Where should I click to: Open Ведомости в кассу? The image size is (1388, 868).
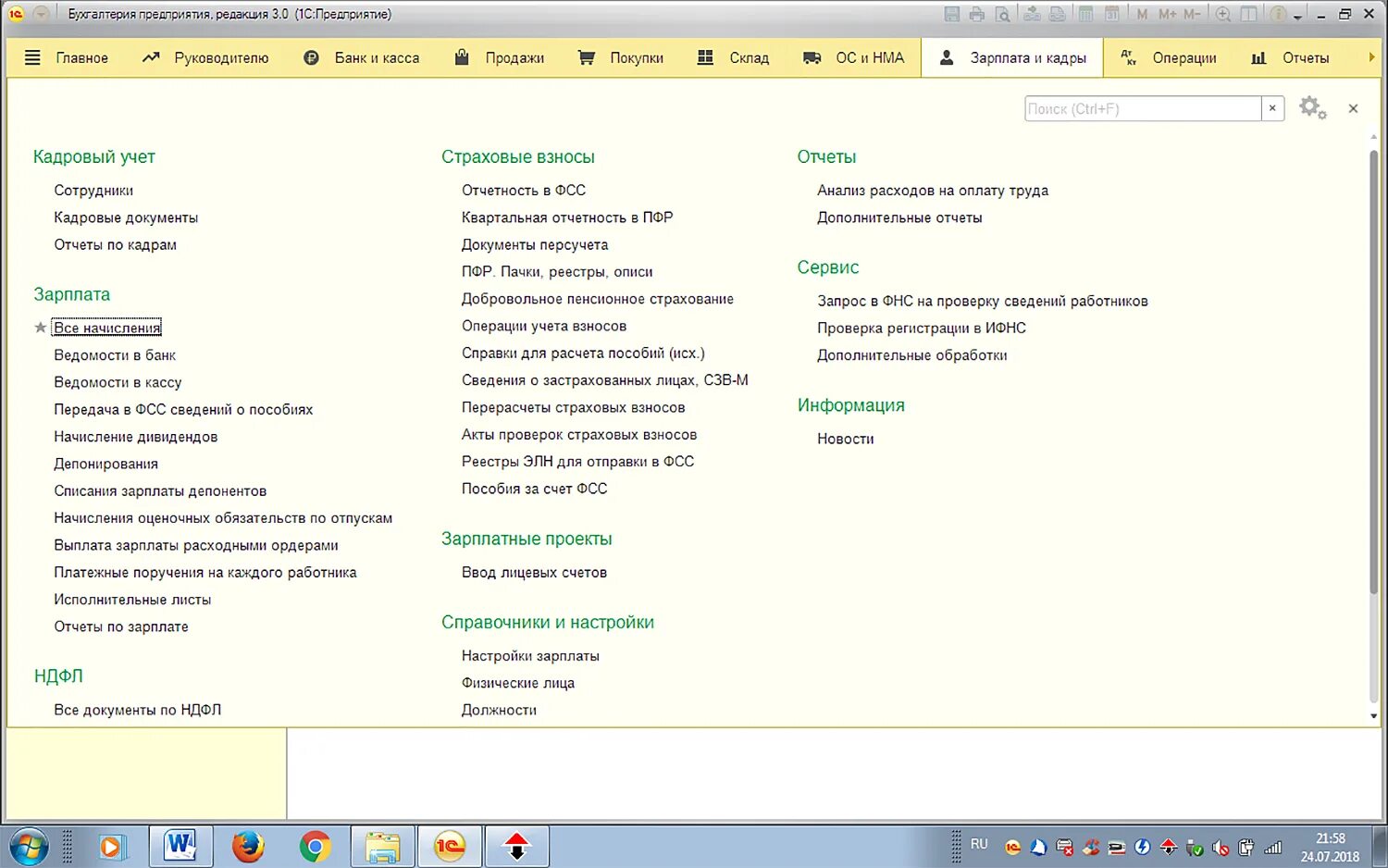tap(118, 382)
